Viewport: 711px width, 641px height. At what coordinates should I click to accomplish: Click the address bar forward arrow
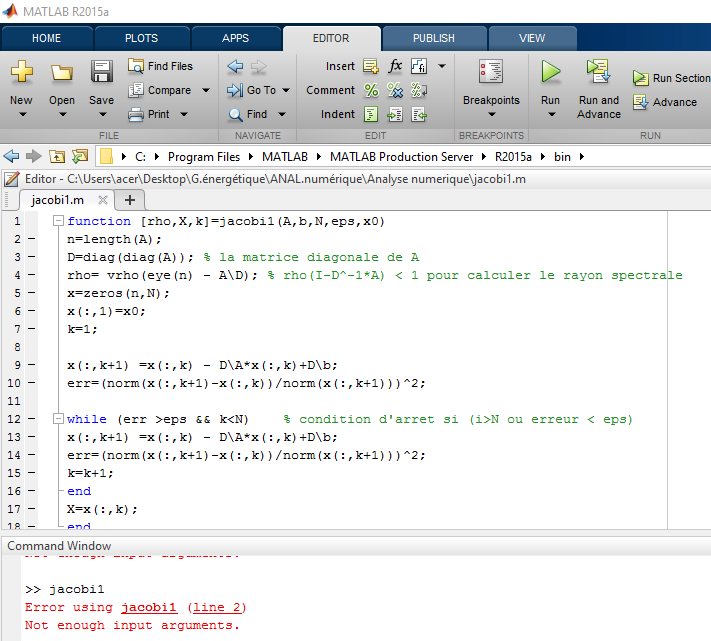point(34,156)
